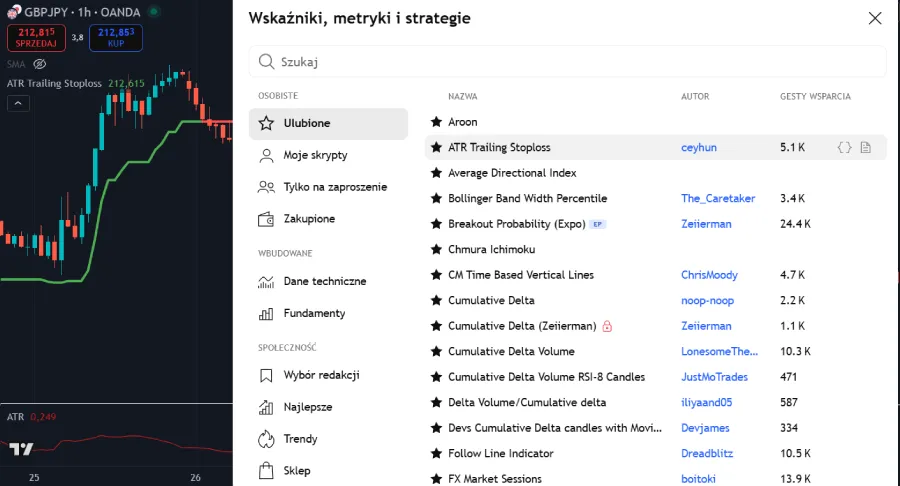Open author profile noop-noop

click(x=707, y=301)
